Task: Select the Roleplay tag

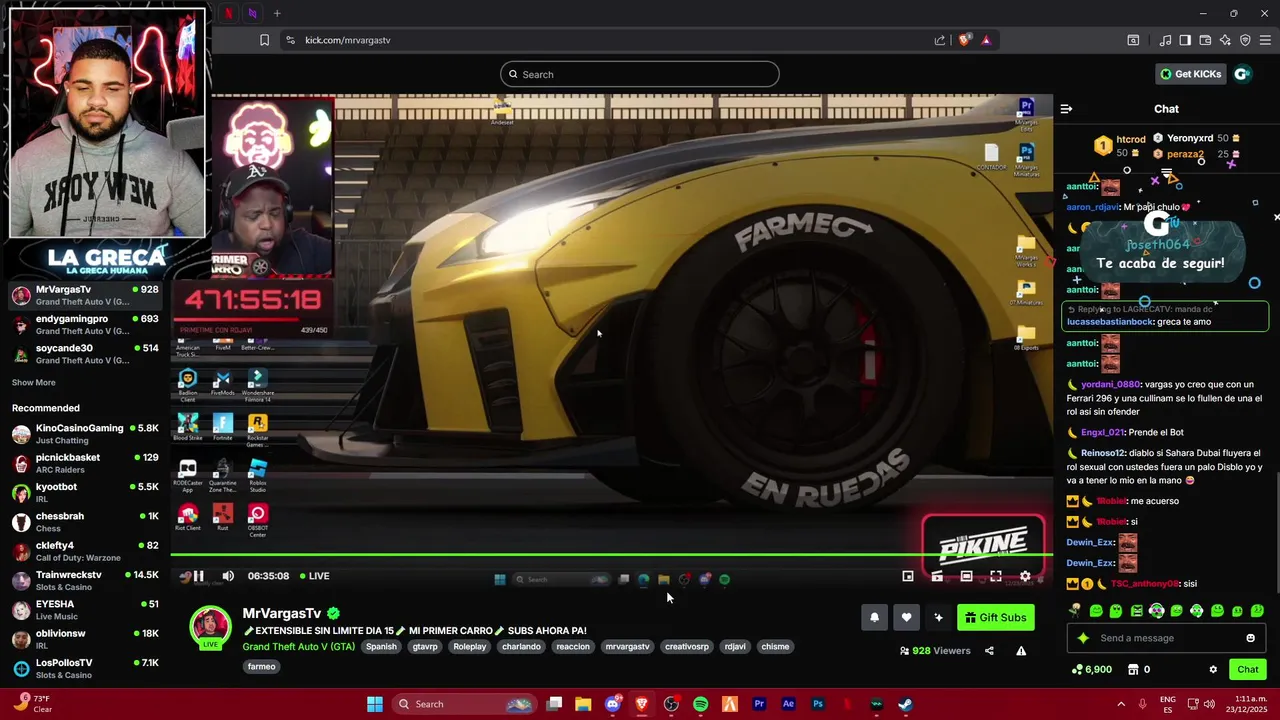Action: [469, 647]
